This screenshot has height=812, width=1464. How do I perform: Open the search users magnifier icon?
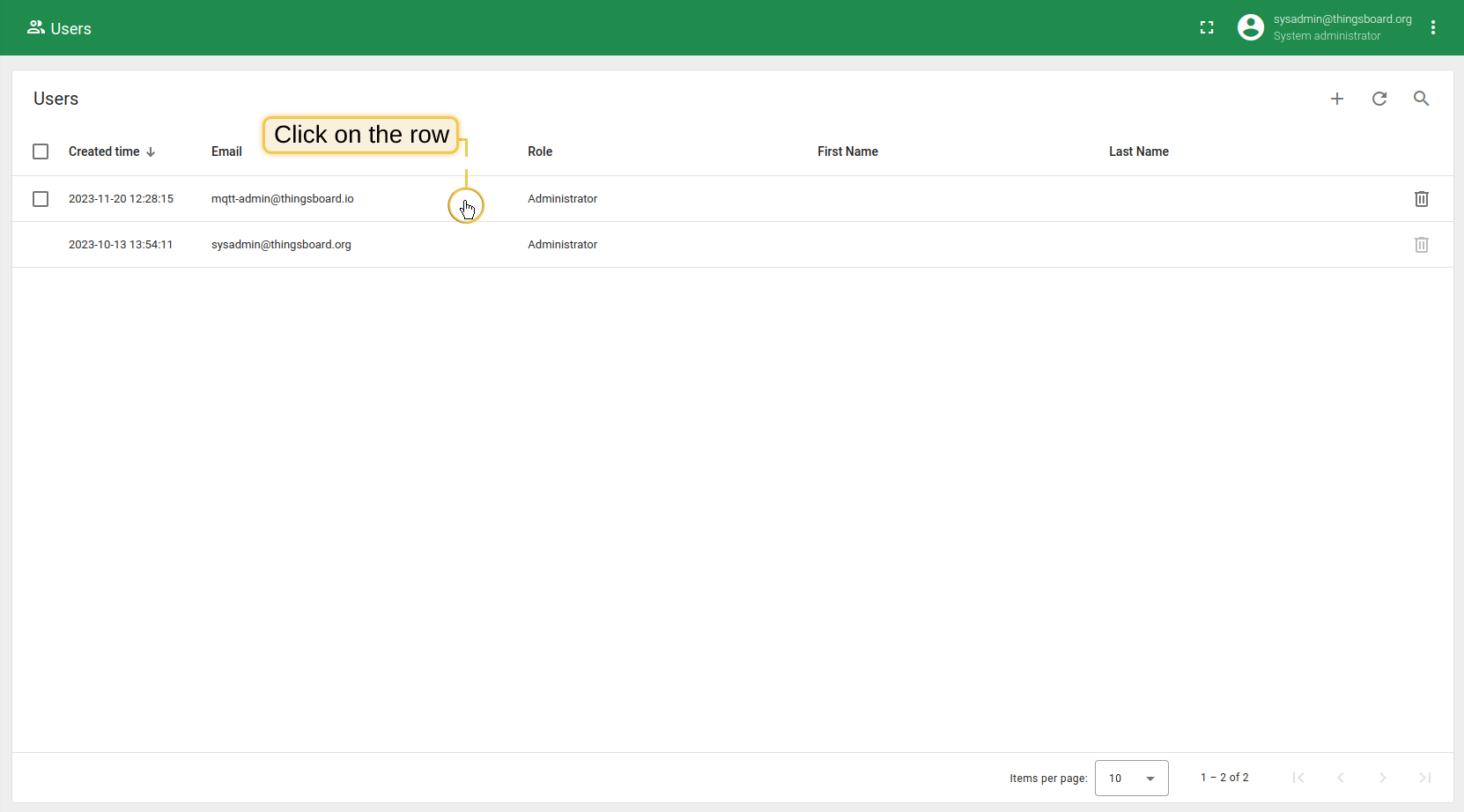[x=1421, y=99]
